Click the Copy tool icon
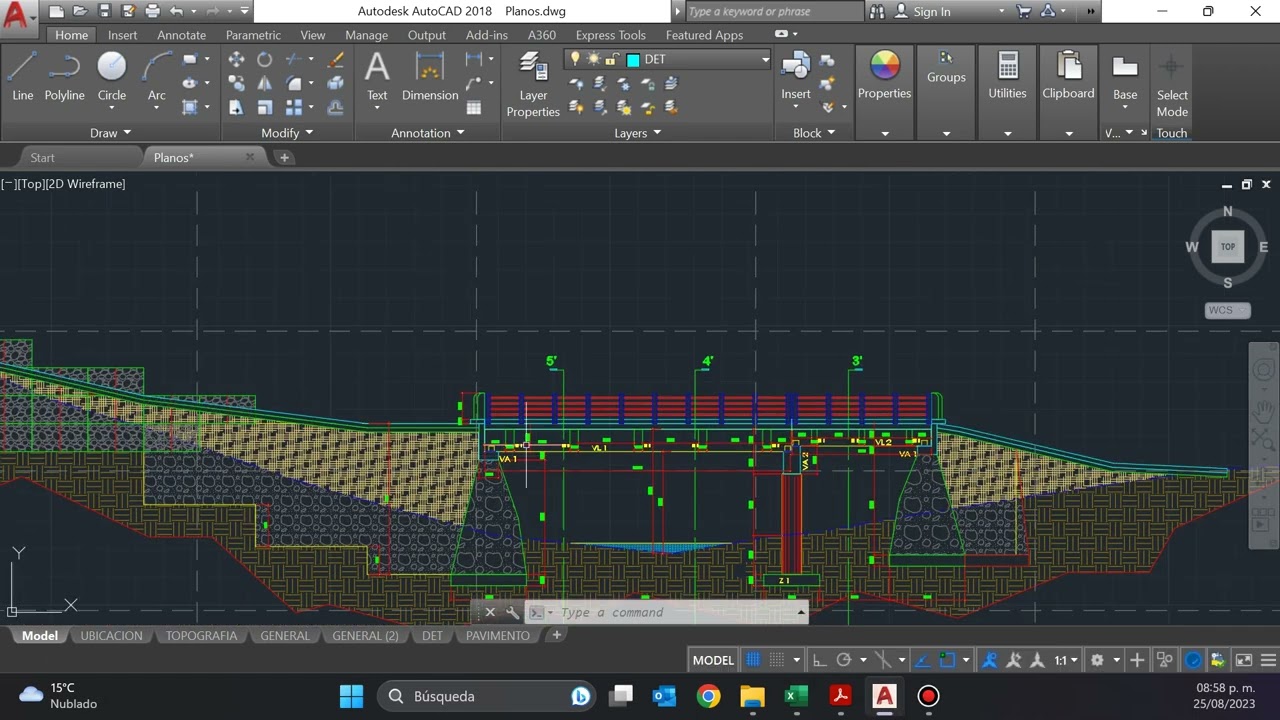The width and height of the screenshot is (1280, 720). pyautogui.click(x=236, y=84)
